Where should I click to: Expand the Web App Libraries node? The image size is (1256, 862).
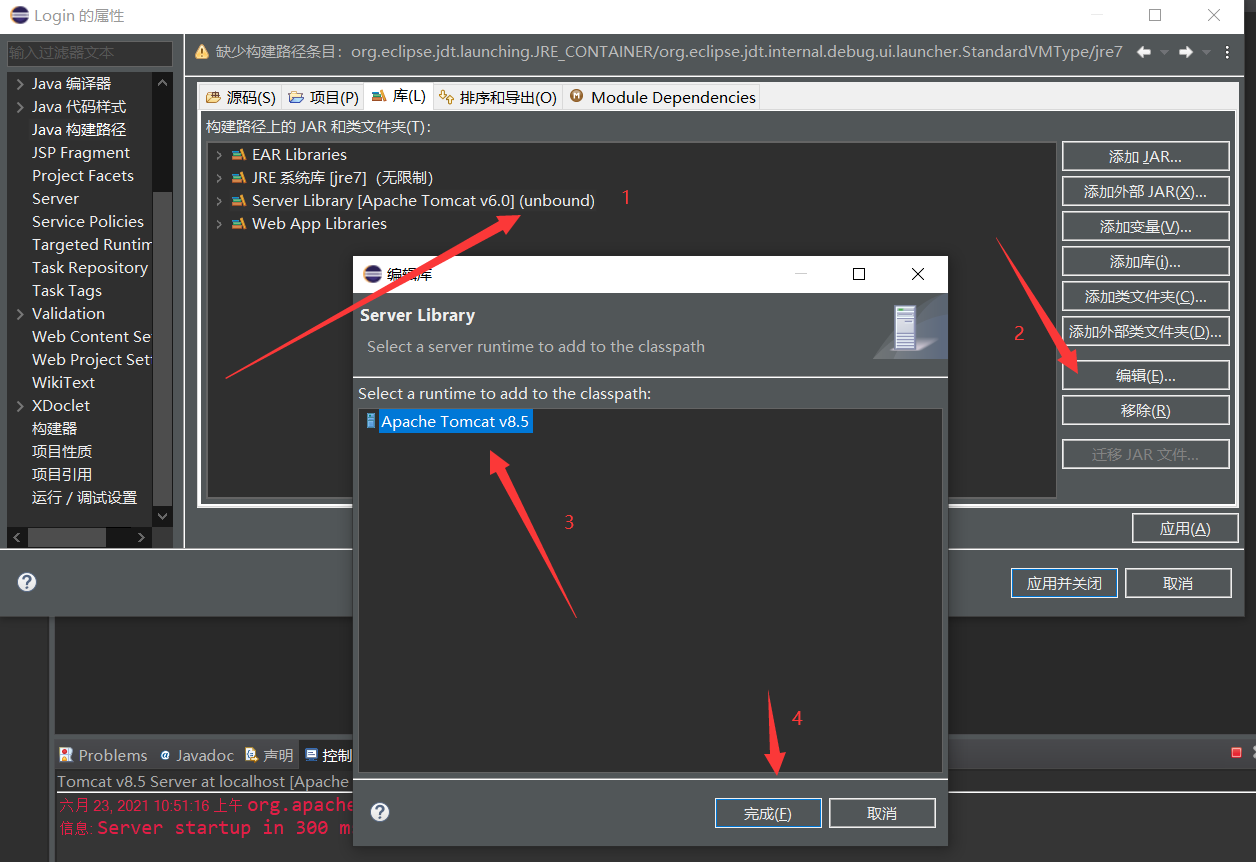[219, 224]
